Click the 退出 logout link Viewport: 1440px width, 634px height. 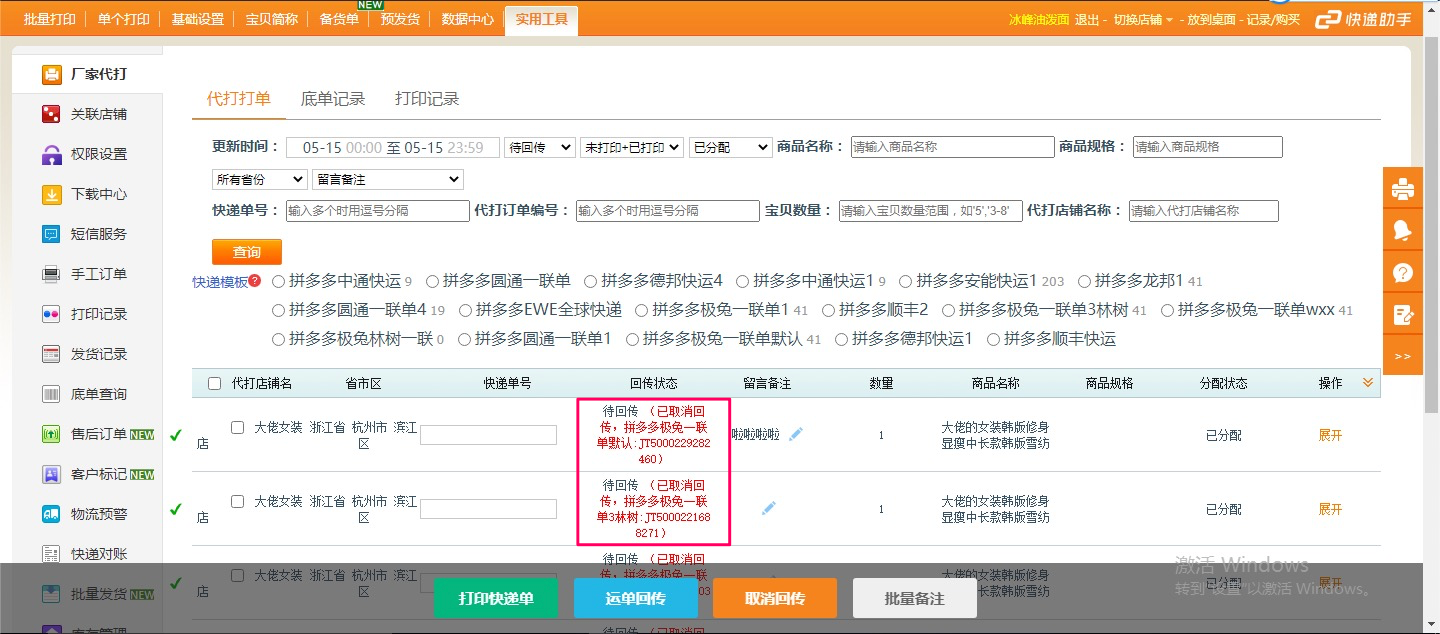click(1086, 20)
